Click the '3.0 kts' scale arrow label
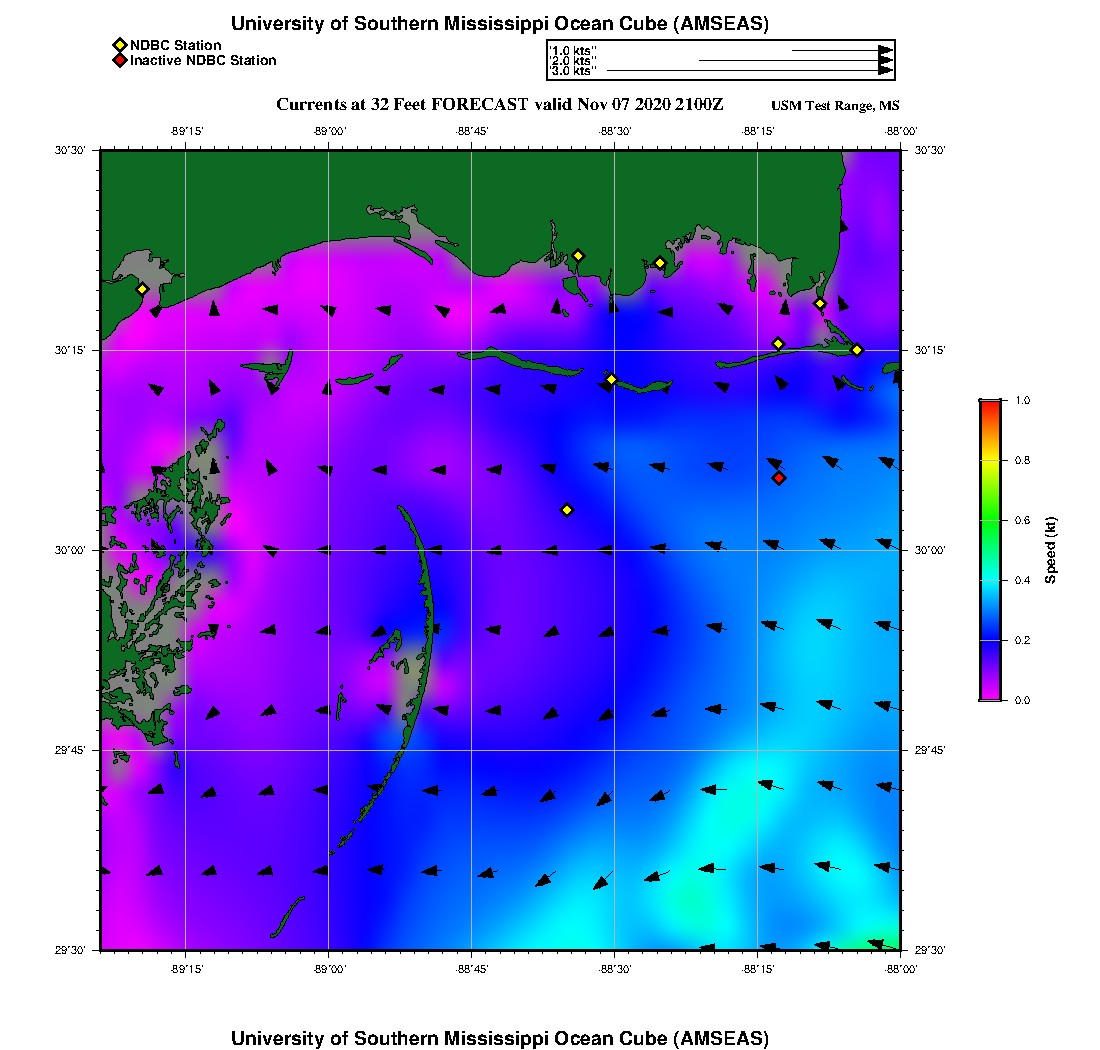This screenshot has height=1050, width=1100. 572,71
